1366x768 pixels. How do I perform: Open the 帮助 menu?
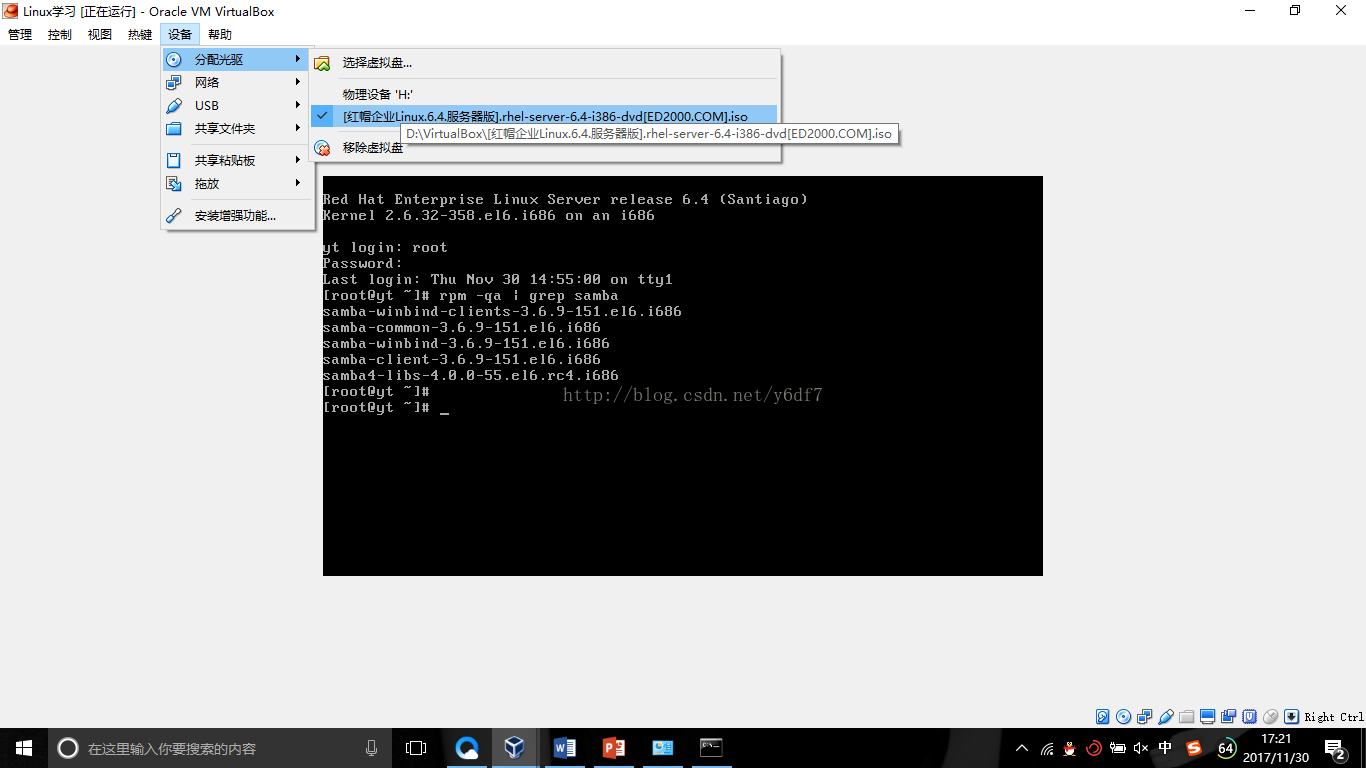[220, 35]
